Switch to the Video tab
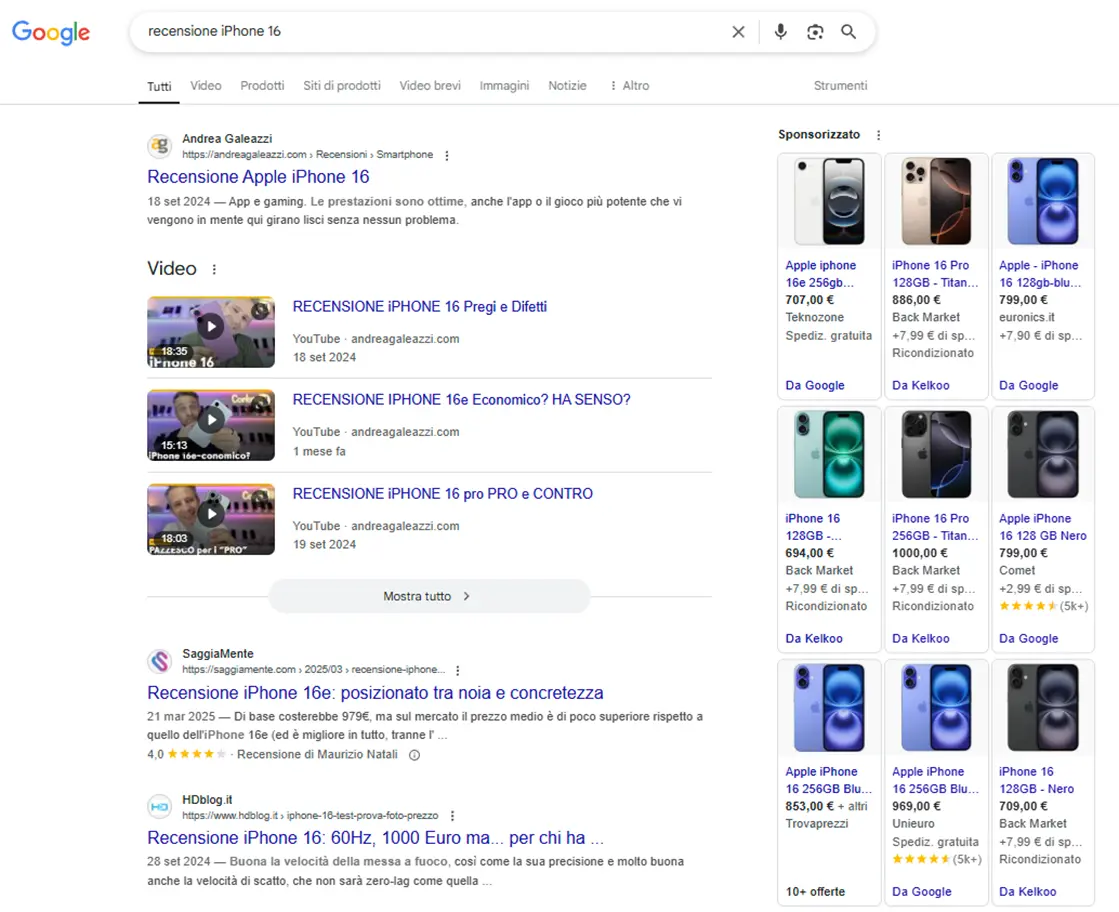 [206, 86]
